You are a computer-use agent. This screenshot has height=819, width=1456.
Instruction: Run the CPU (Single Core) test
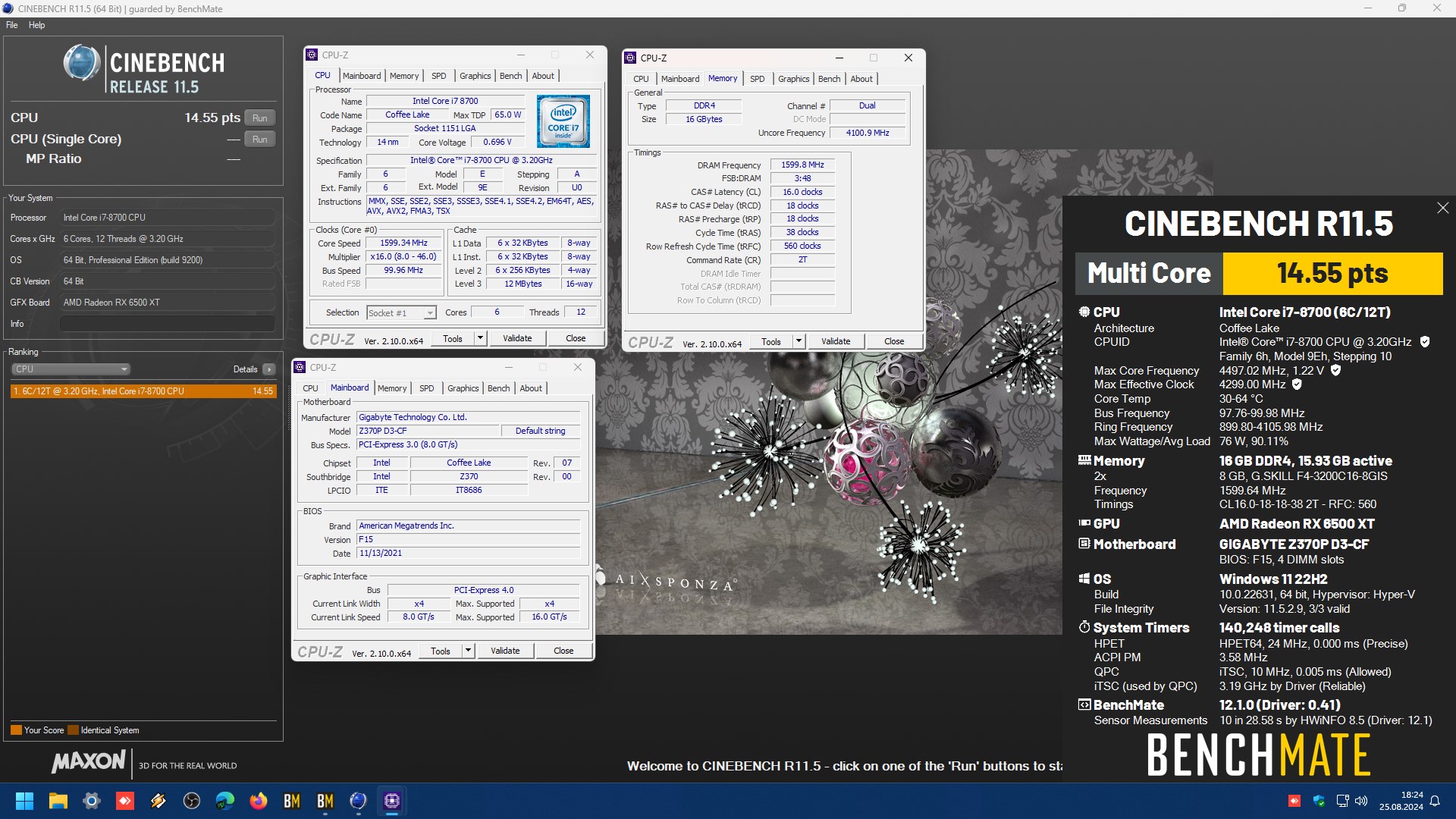pyautogui.click(x=260, y=140)
